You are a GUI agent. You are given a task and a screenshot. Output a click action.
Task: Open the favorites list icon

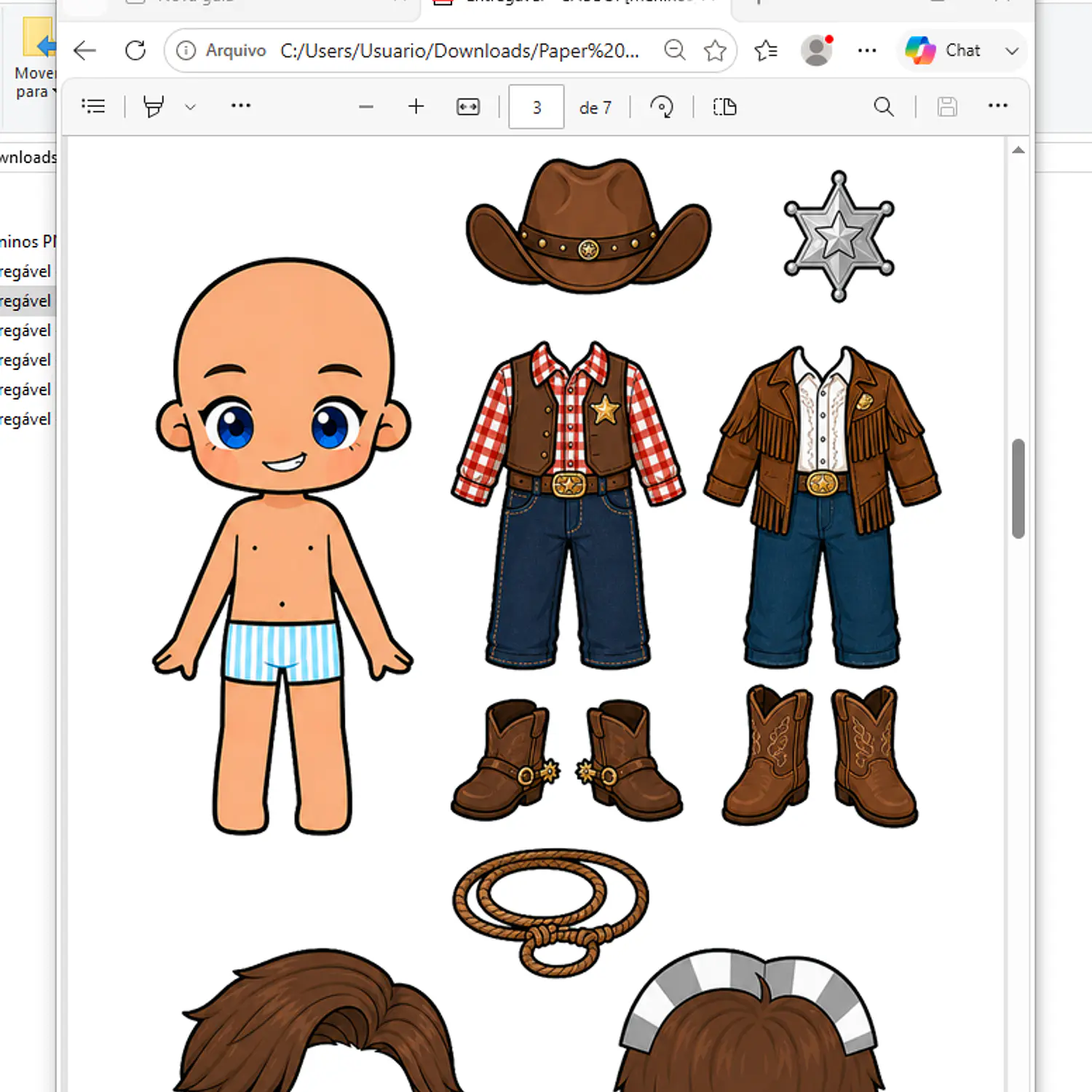click(766, 50)
